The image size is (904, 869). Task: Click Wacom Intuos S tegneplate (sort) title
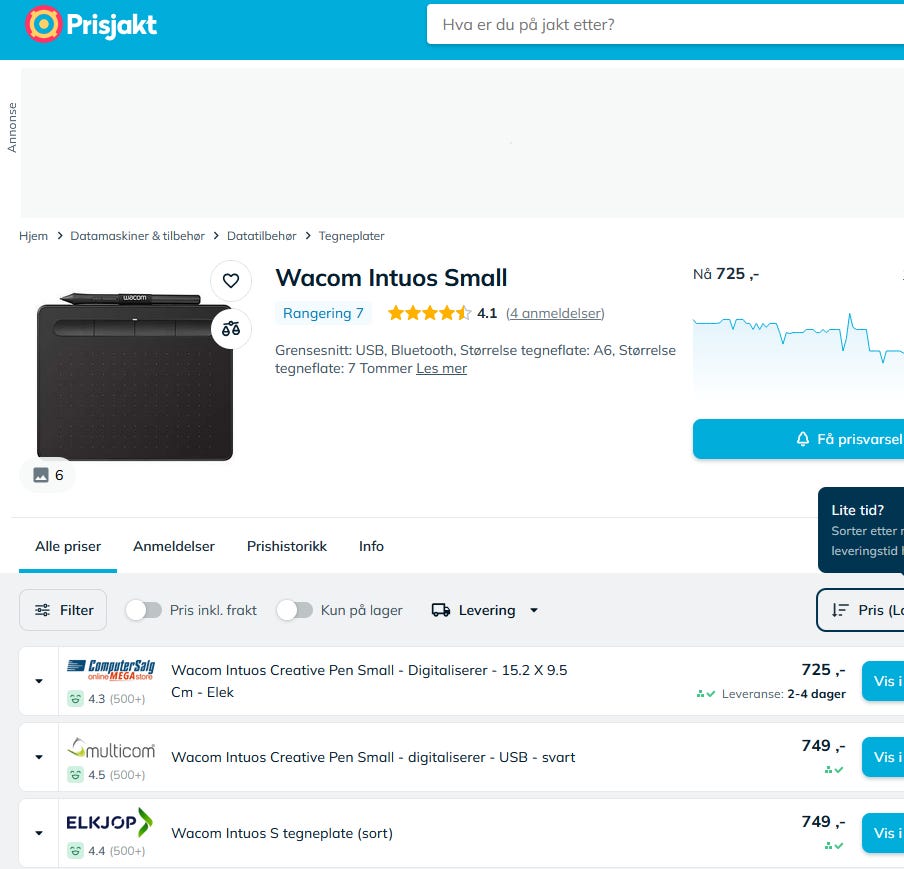[282, 833]
